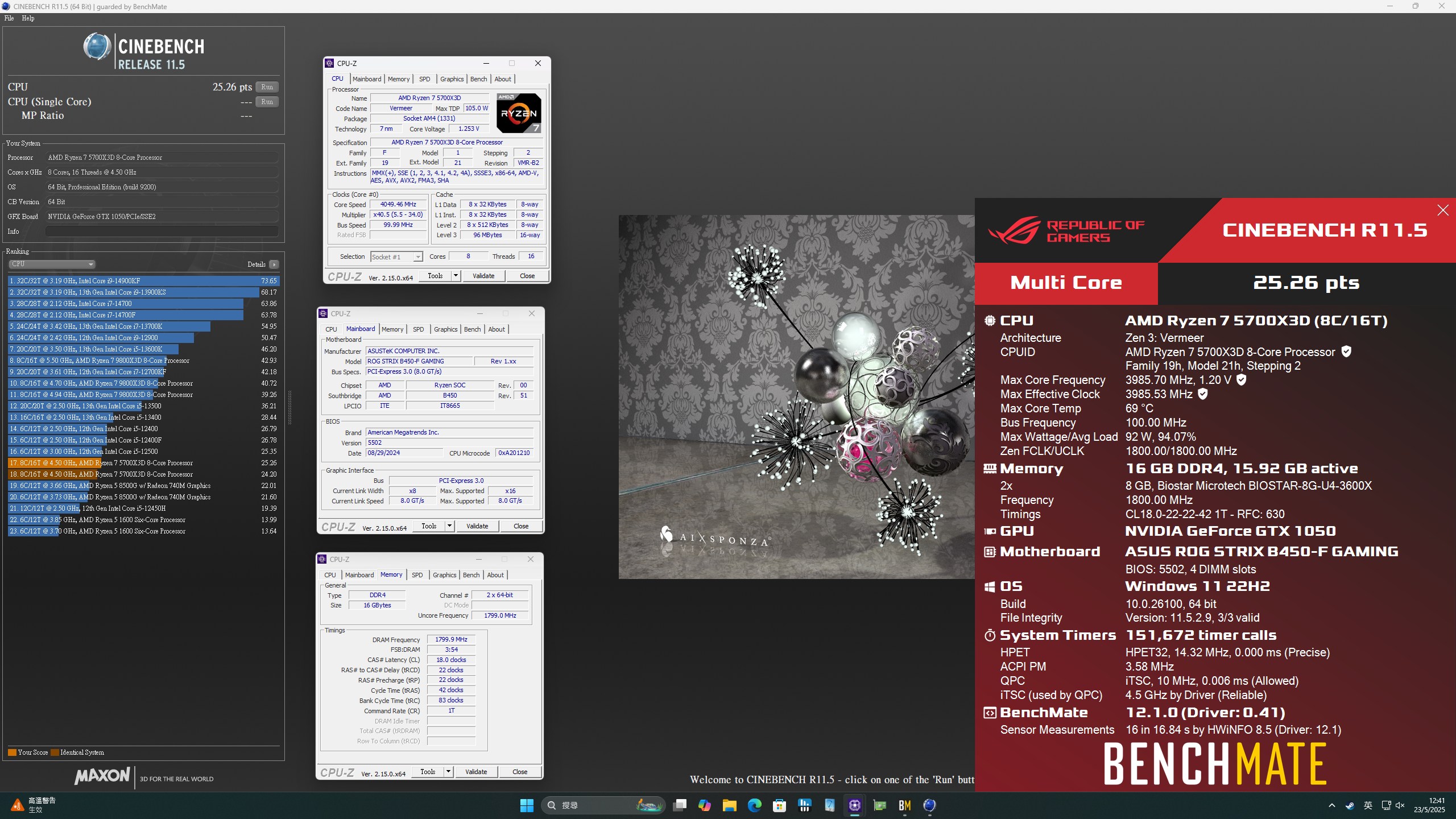
Task: Select ranking row 23 Ryzen 5 1600
Action: 143,531
